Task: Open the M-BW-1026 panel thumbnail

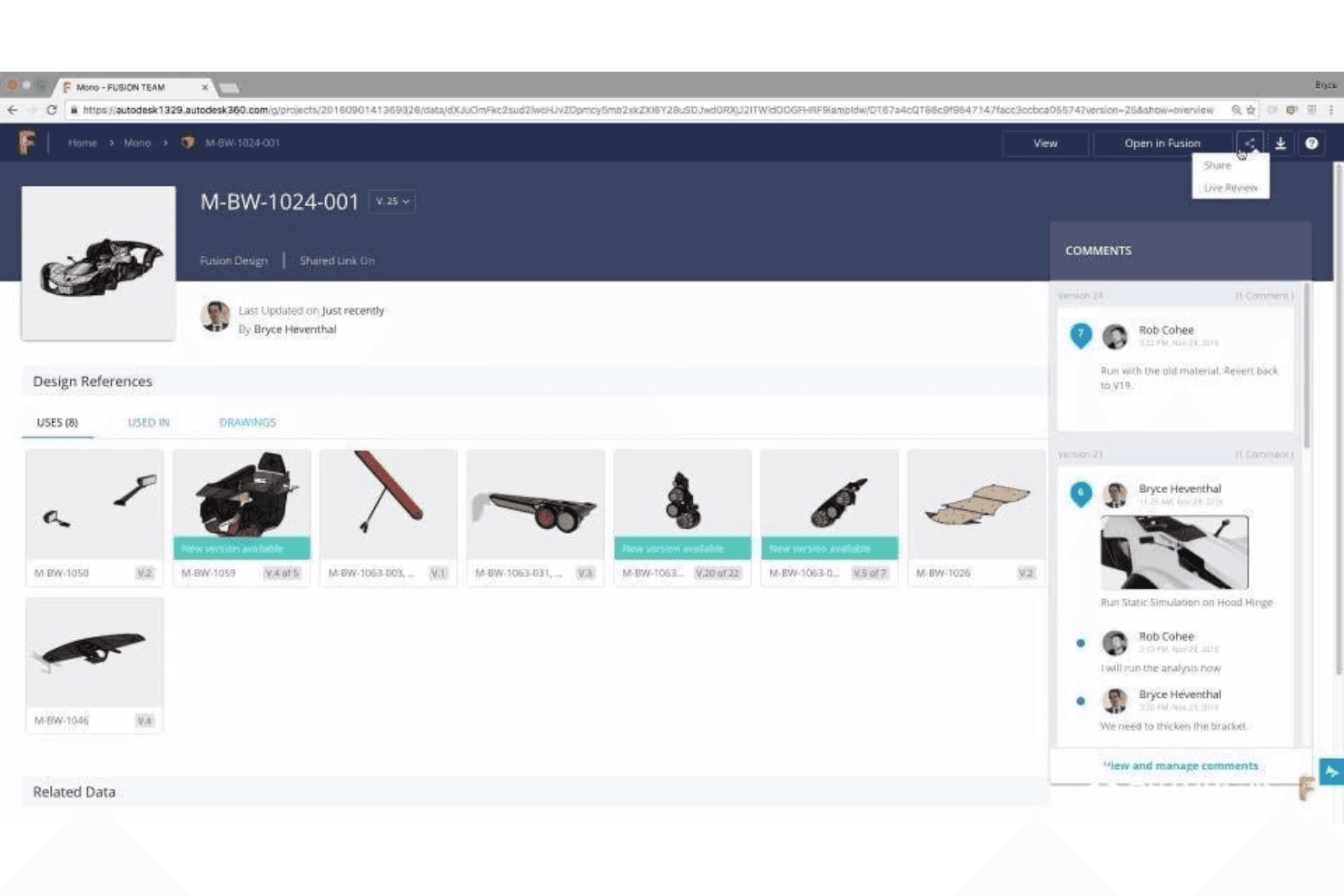Action: [x=976, y=505]
